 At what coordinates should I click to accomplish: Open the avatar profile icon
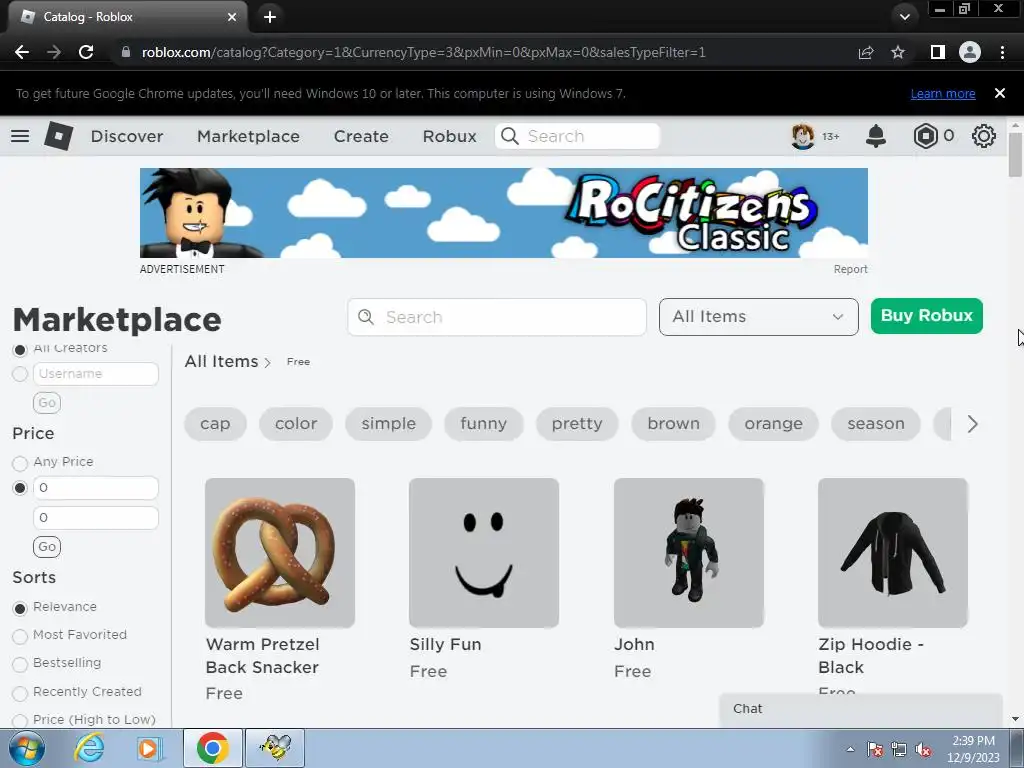pyautogui.click(x=803, y=136)
